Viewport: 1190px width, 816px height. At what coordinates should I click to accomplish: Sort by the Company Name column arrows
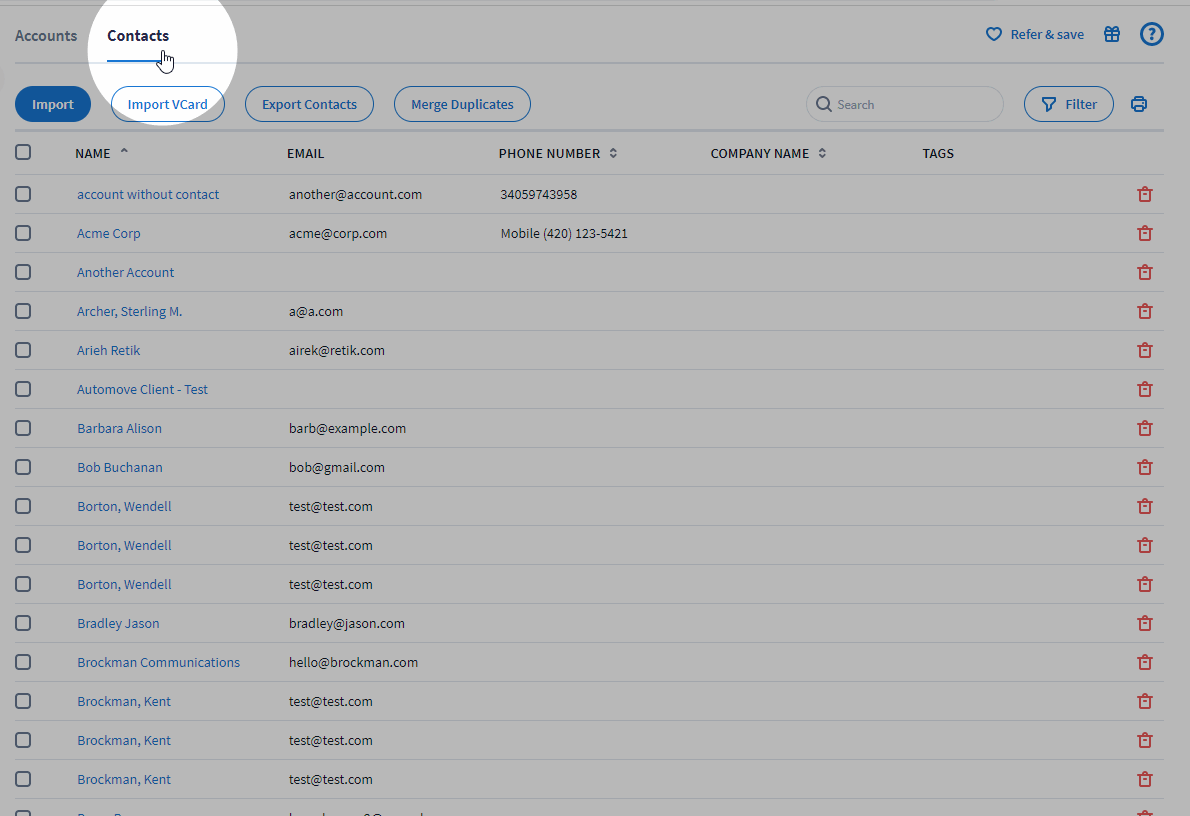822,154
